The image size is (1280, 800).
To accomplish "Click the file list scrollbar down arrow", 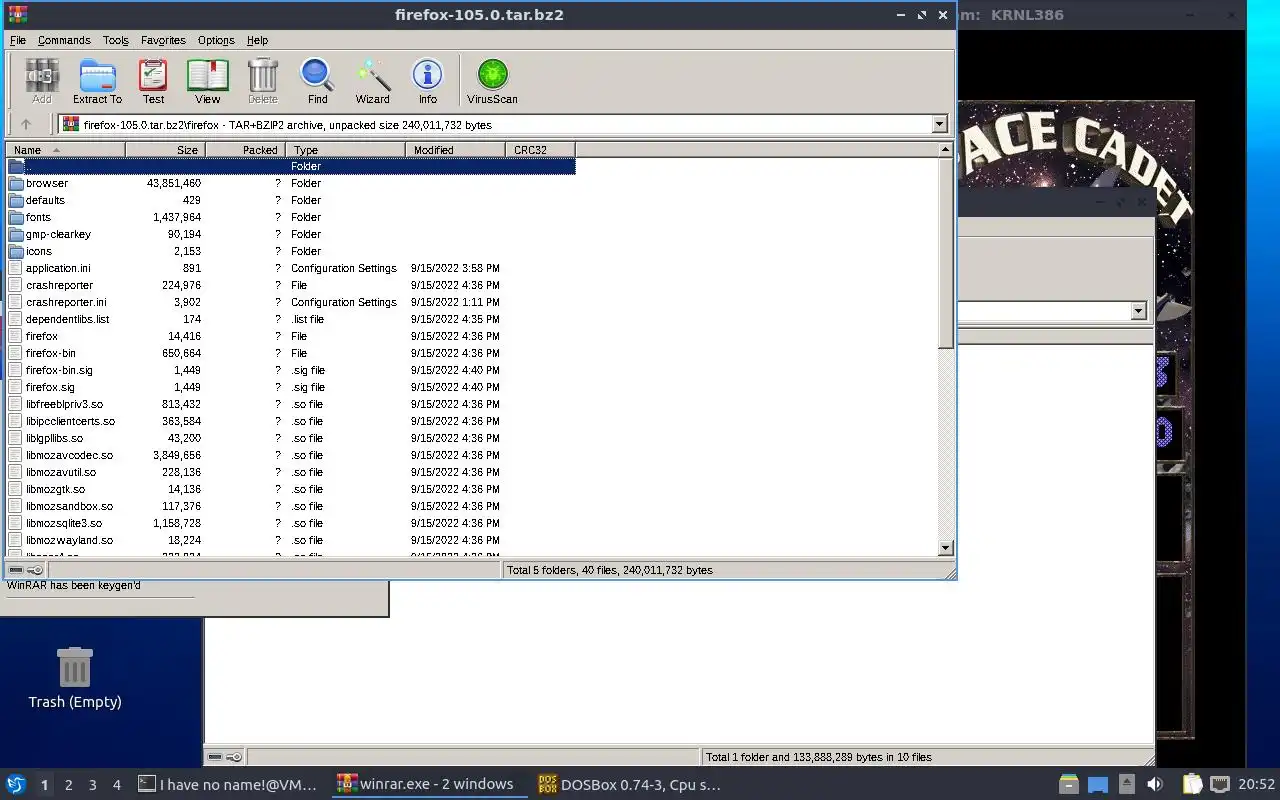I will pos(946,548).
